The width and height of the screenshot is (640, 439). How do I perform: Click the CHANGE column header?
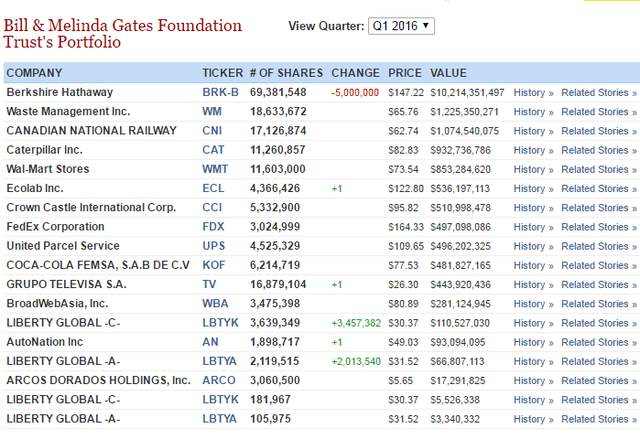(x=355, y=73)
